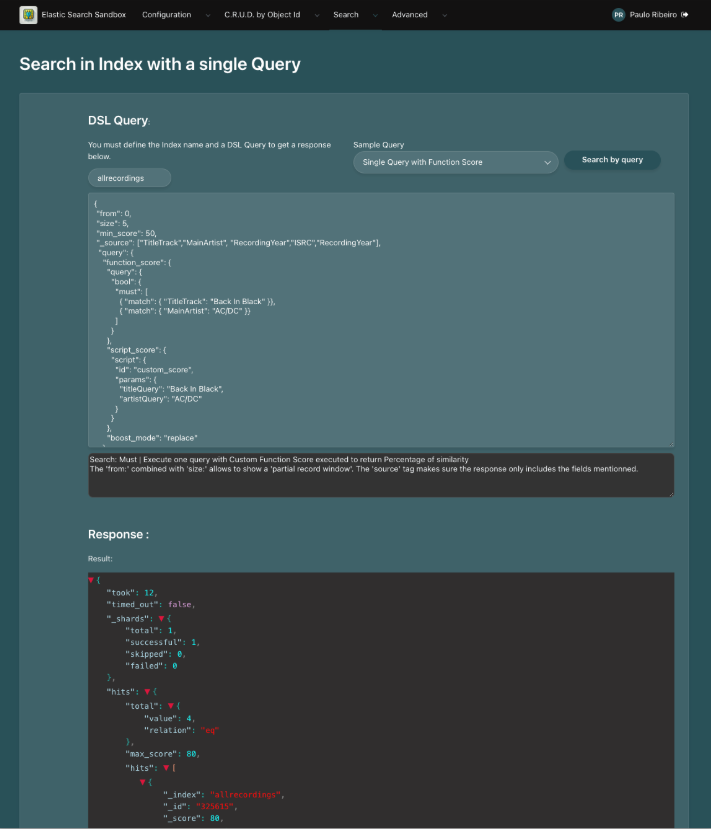Click the "min_score": 50 line in query
711x829 pixels.
click(126, 233)
